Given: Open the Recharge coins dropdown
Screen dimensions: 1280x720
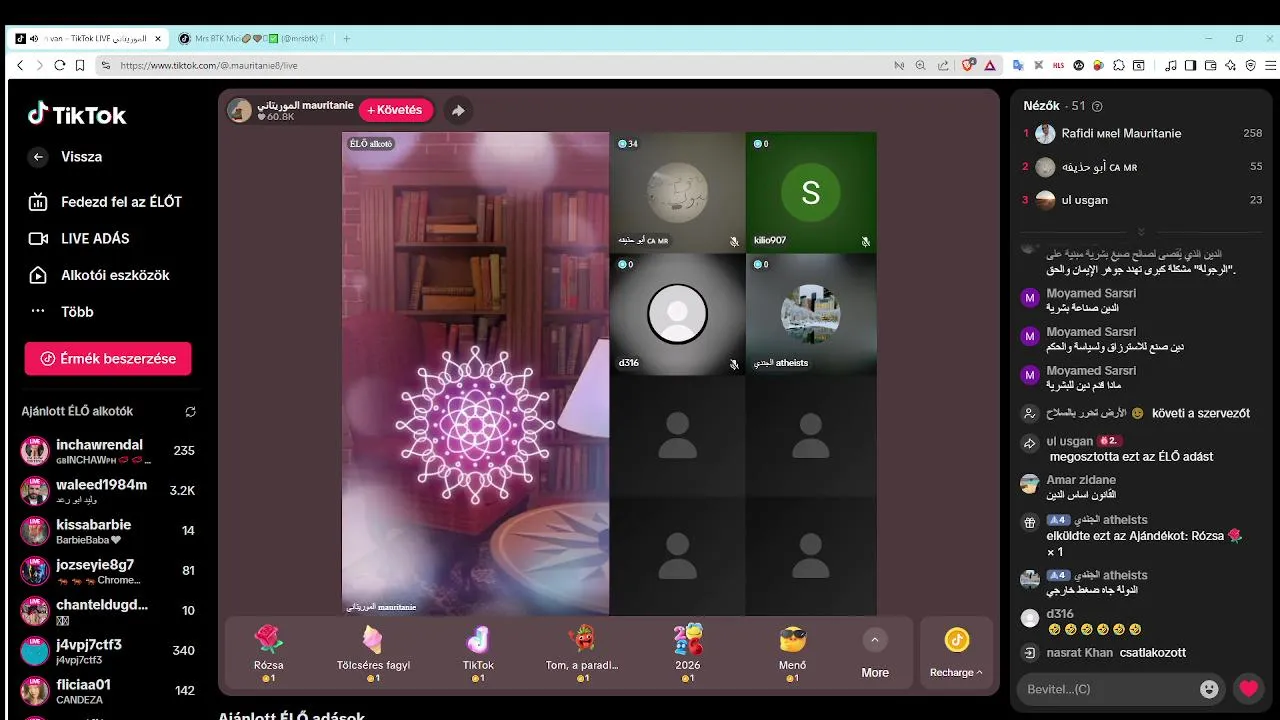Looking at the screenshot, I should coord(956,653).
